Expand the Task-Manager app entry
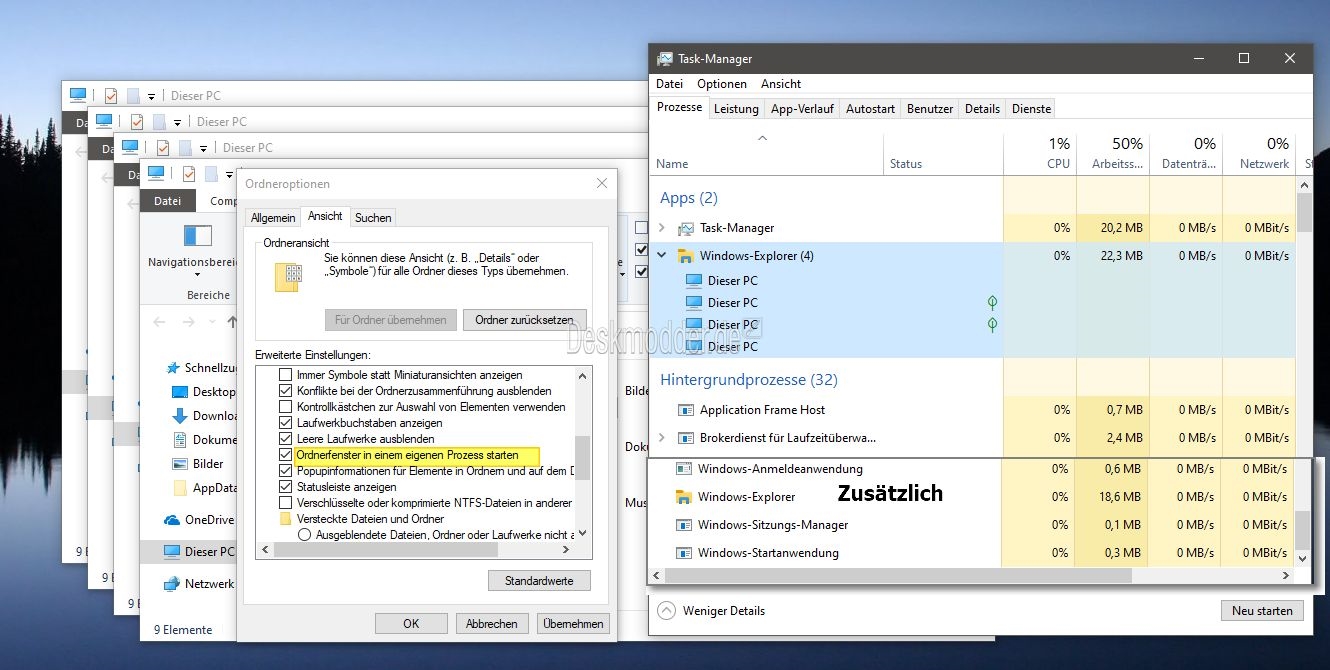 [x=662, y=228]
